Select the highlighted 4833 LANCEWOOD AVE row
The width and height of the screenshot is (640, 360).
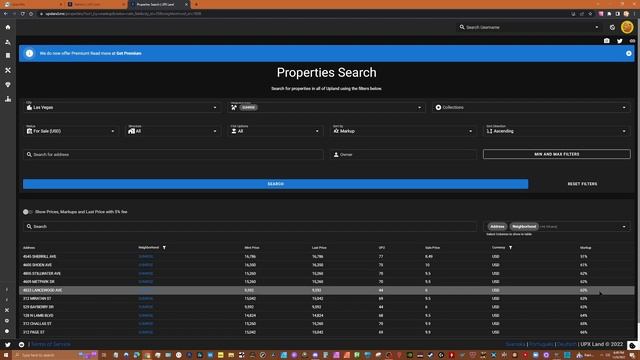327,290
